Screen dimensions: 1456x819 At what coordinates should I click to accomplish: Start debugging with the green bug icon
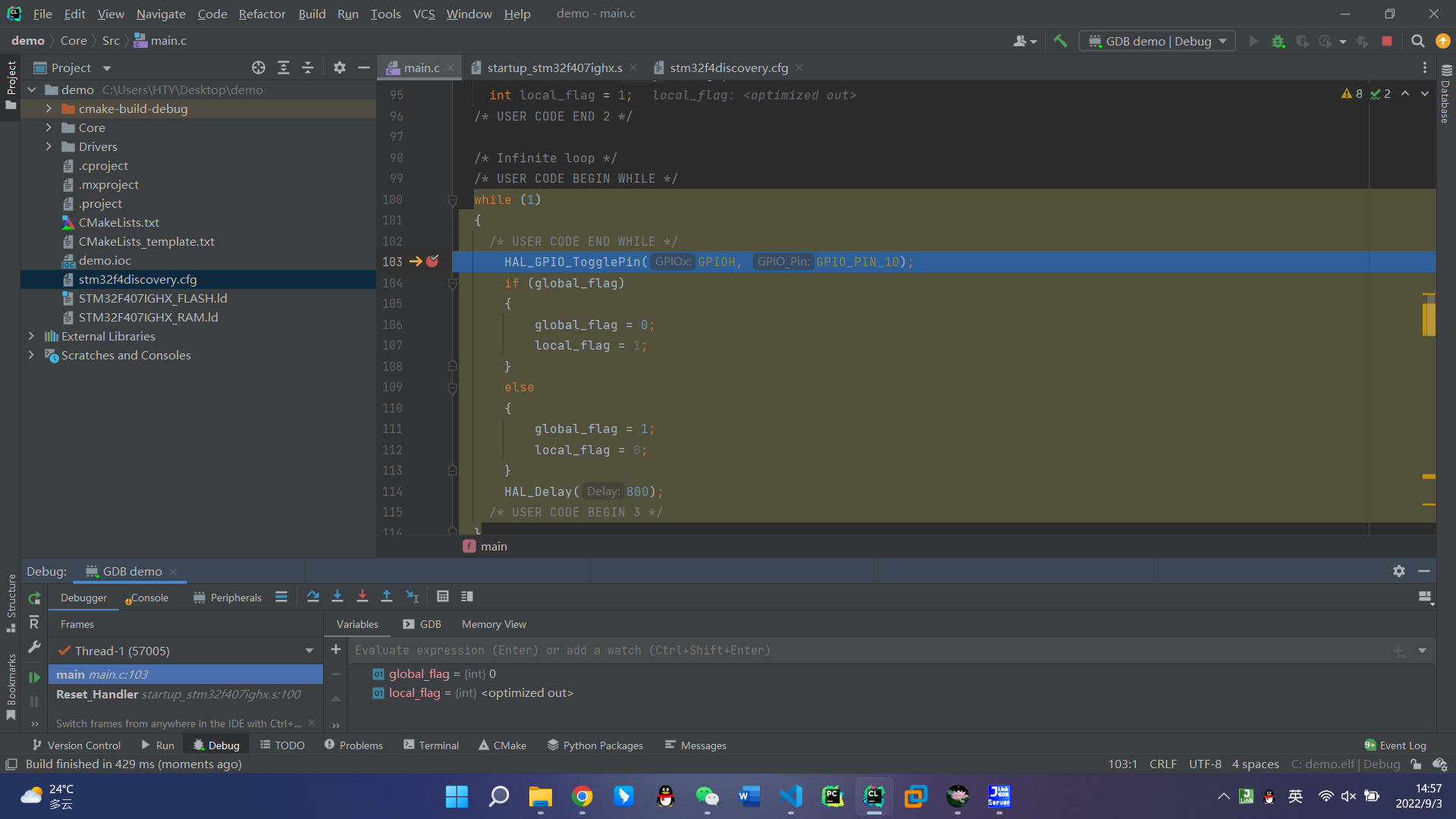1279,42
